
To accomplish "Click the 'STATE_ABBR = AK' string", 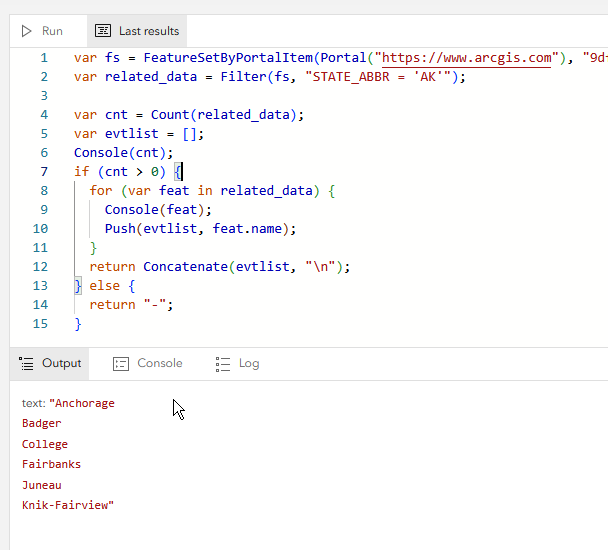I will pyautogui.click(x=378, y=77).
